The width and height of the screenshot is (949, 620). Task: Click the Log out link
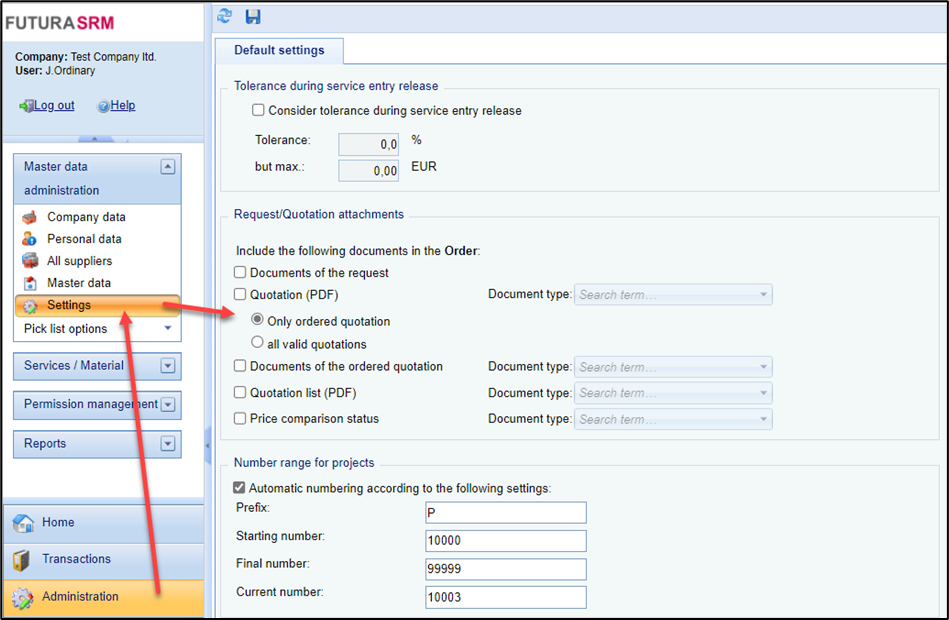coord(54,106)
